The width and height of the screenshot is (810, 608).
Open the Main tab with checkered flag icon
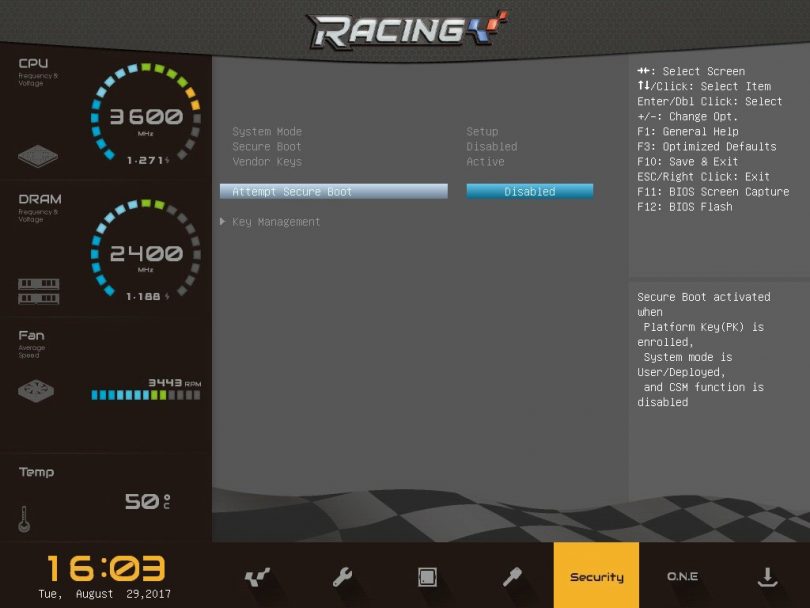(257, 577)
